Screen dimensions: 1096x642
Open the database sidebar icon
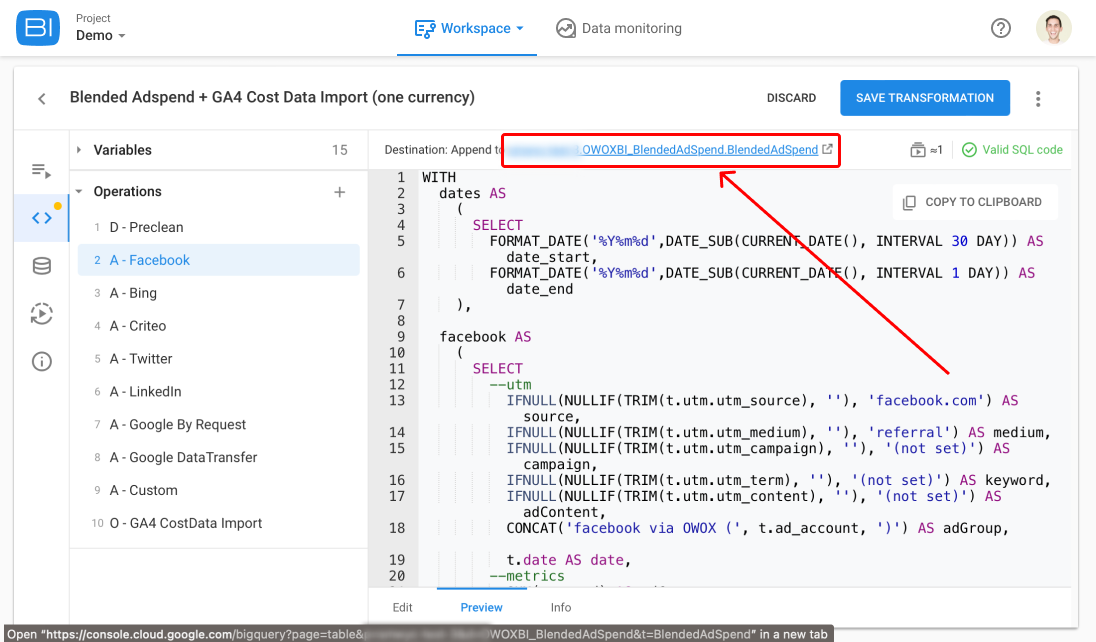pos(41,266)
